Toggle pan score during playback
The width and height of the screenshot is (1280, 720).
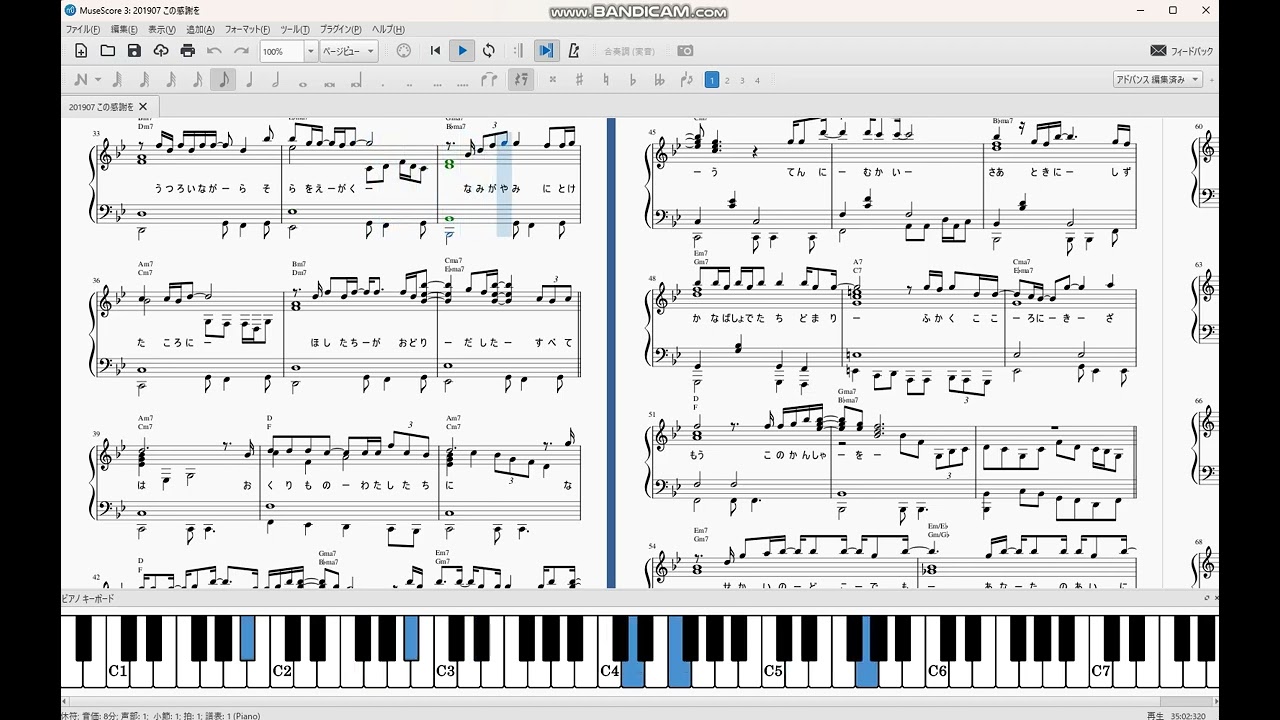pyautogui.click(x=546, y=51)
